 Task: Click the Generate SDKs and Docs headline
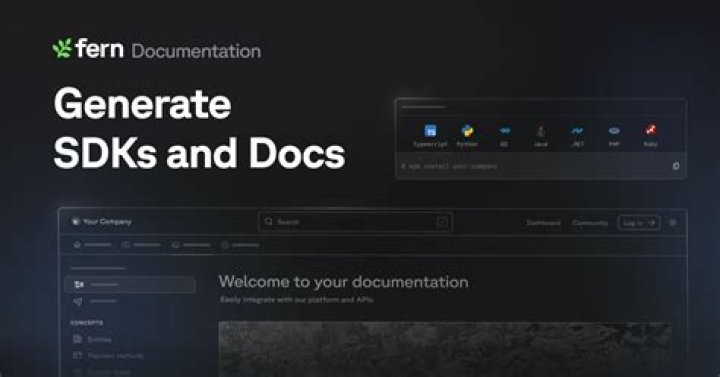tap(199, 128)
